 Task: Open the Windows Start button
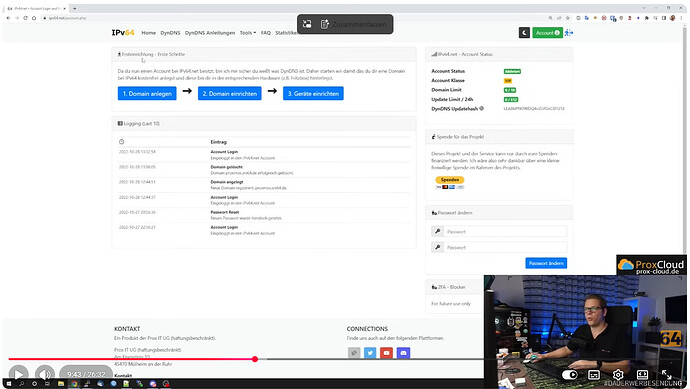click(8, 384)
